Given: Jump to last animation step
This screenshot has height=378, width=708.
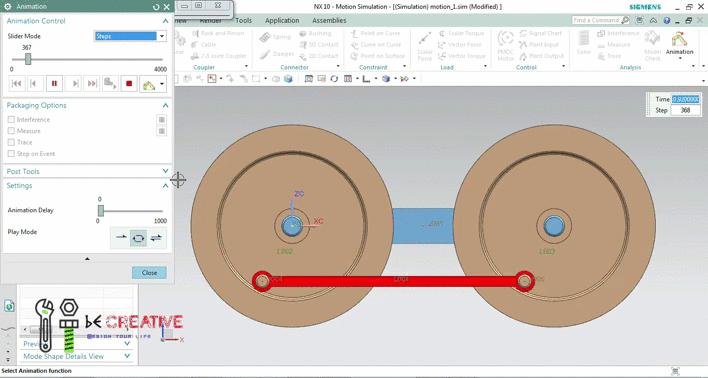Looking at the screenshot, I should [x=92, y=84].
